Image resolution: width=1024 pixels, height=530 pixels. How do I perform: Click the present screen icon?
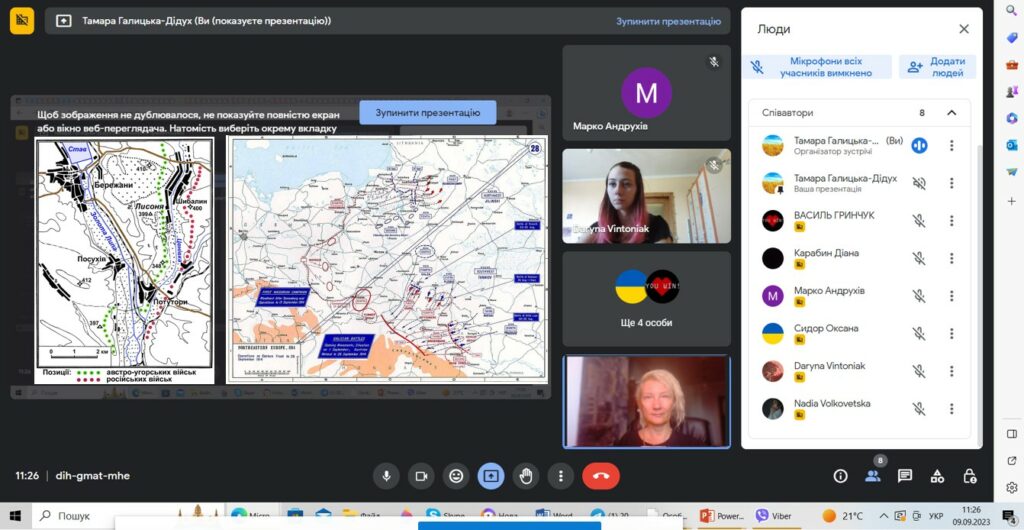(491, 476)
